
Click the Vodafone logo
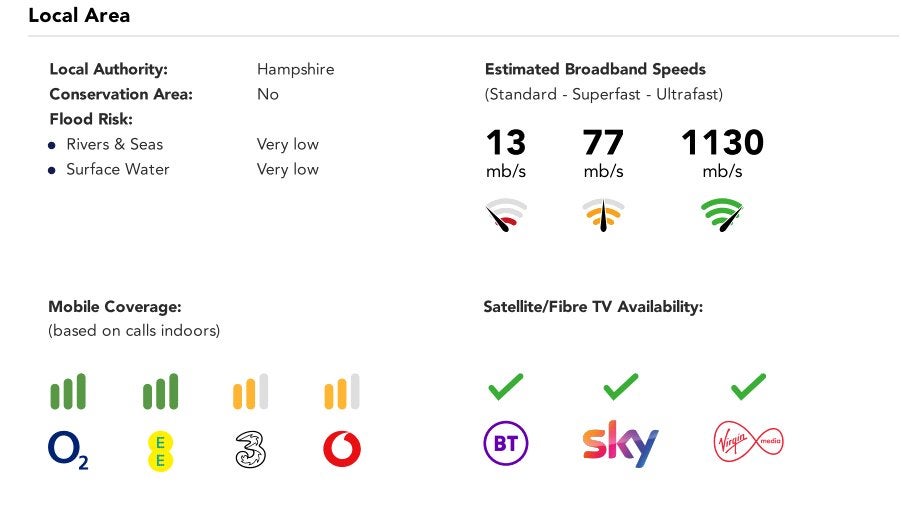pyautogui.click(x=342, y=449)
